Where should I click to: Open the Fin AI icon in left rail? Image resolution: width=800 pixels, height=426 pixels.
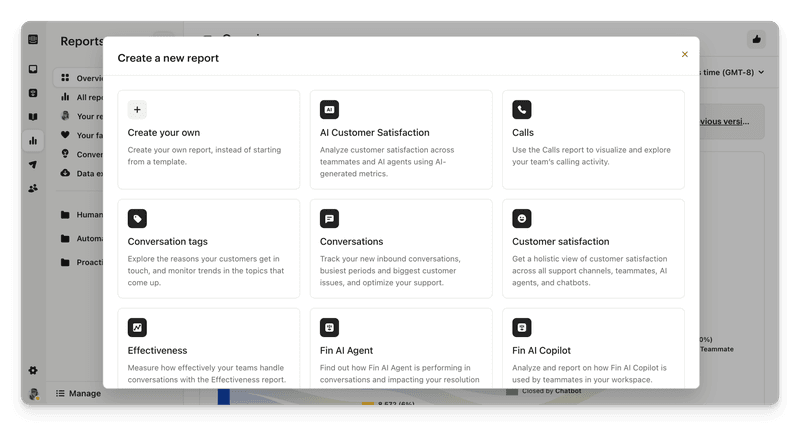(x=33, y=93)
